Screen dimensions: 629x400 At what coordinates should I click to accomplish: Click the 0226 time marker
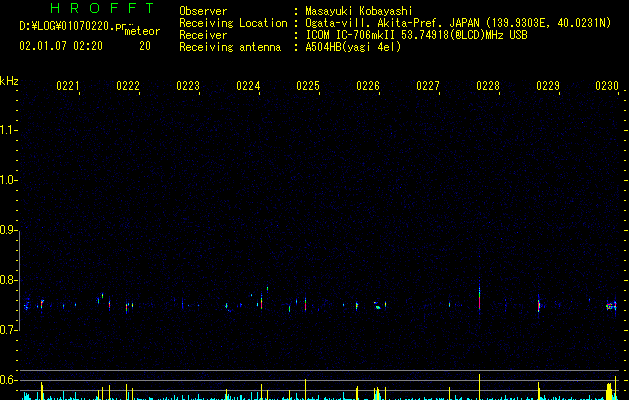368,86
